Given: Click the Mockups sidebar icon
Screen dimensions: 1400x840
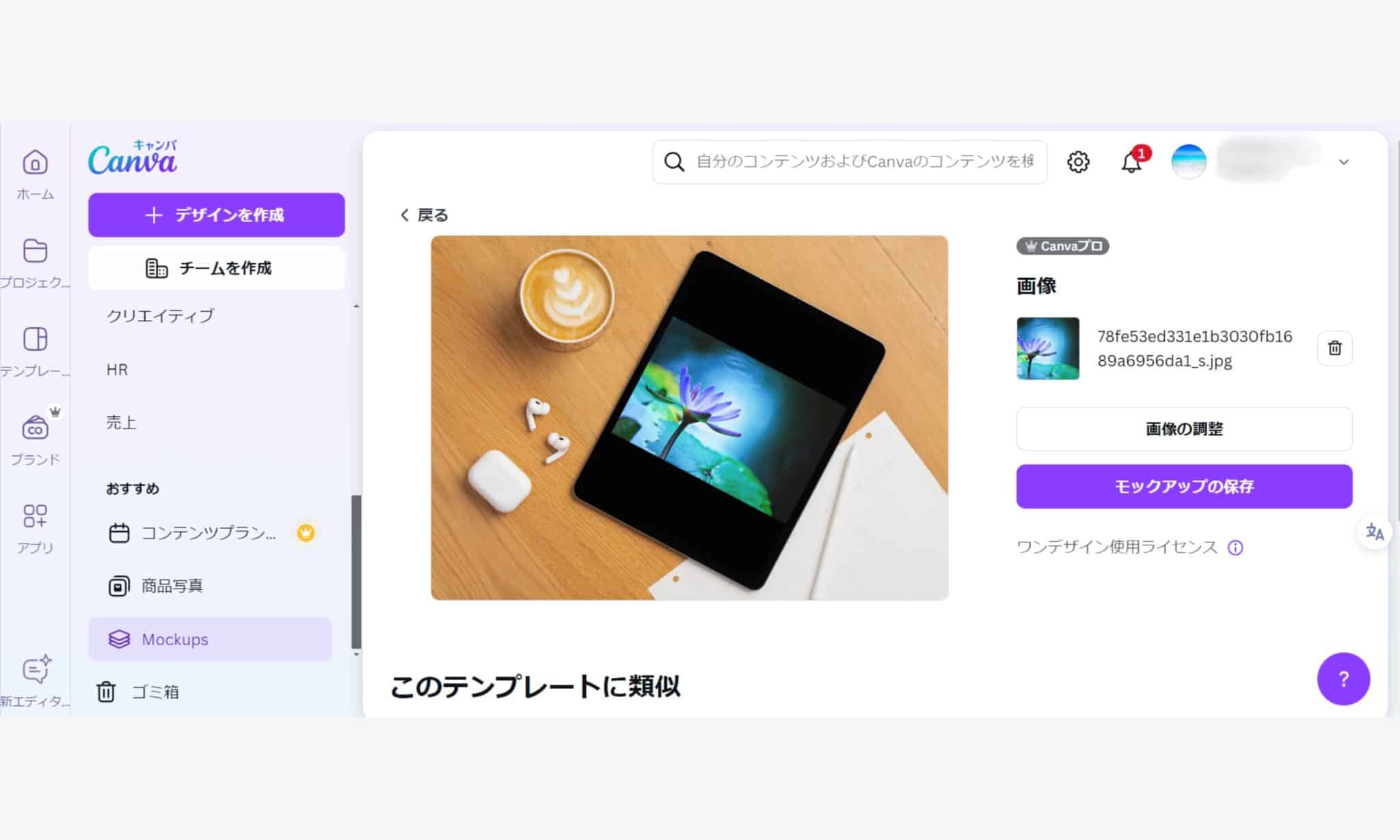Looking at the screenshot, I should point(118,638).
